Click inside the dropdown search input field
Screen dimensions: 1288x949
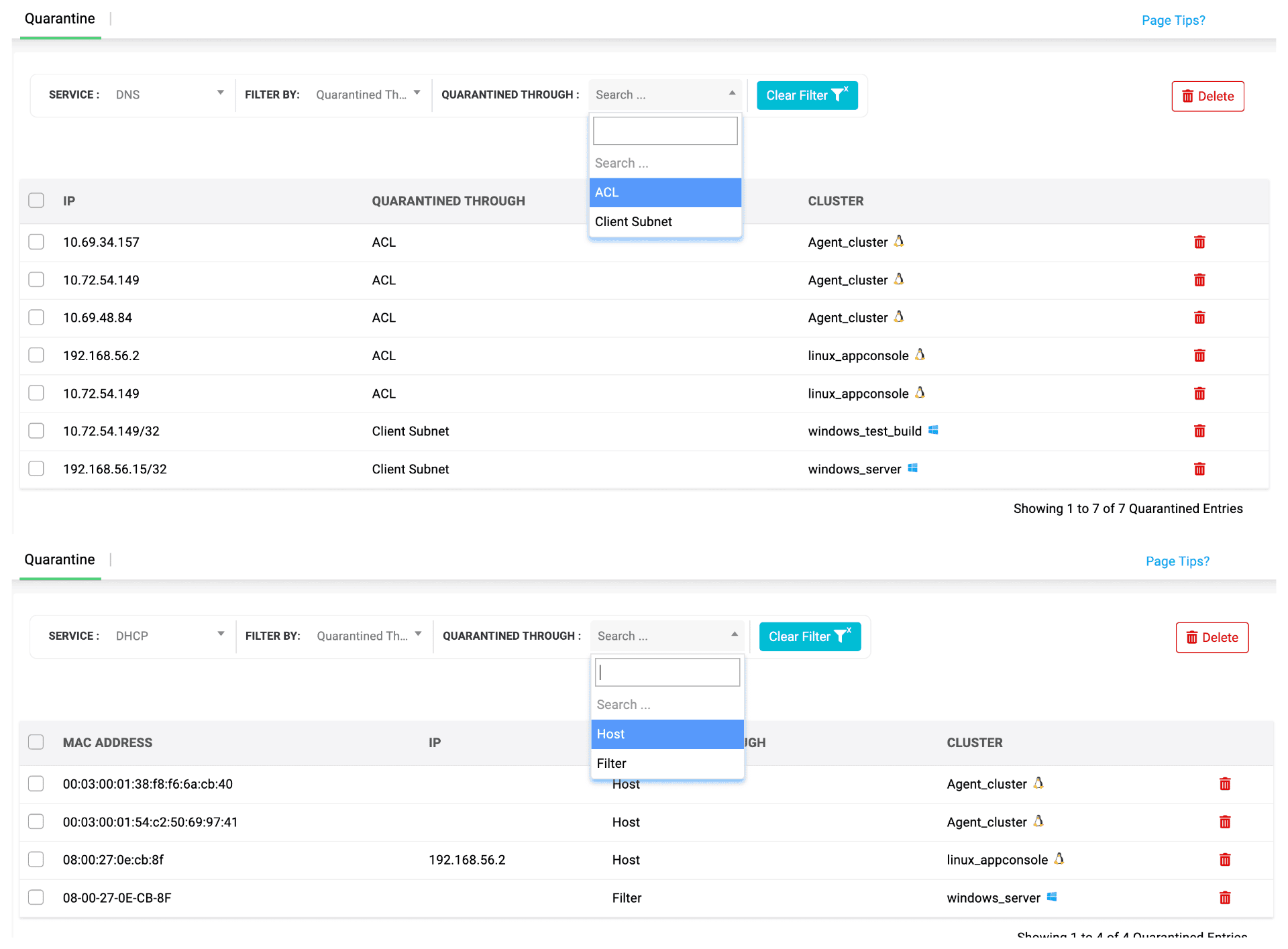click(x=665, y=130)
